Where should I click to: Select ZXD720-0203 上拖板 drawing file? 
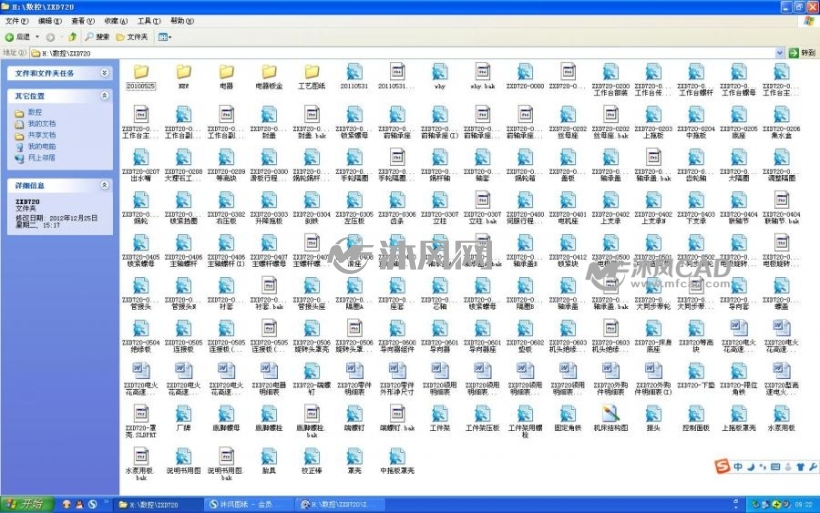(x=653, y=123)
